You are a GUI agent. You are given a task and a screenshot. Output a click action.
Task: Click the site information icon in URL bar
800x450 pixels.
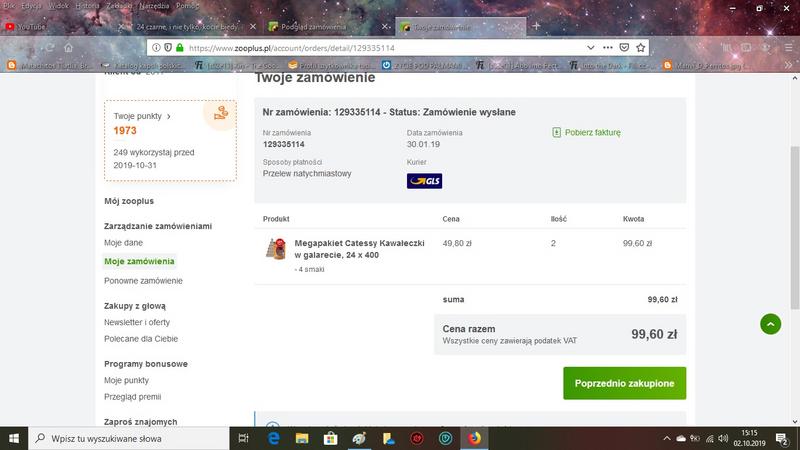(156, 47)
